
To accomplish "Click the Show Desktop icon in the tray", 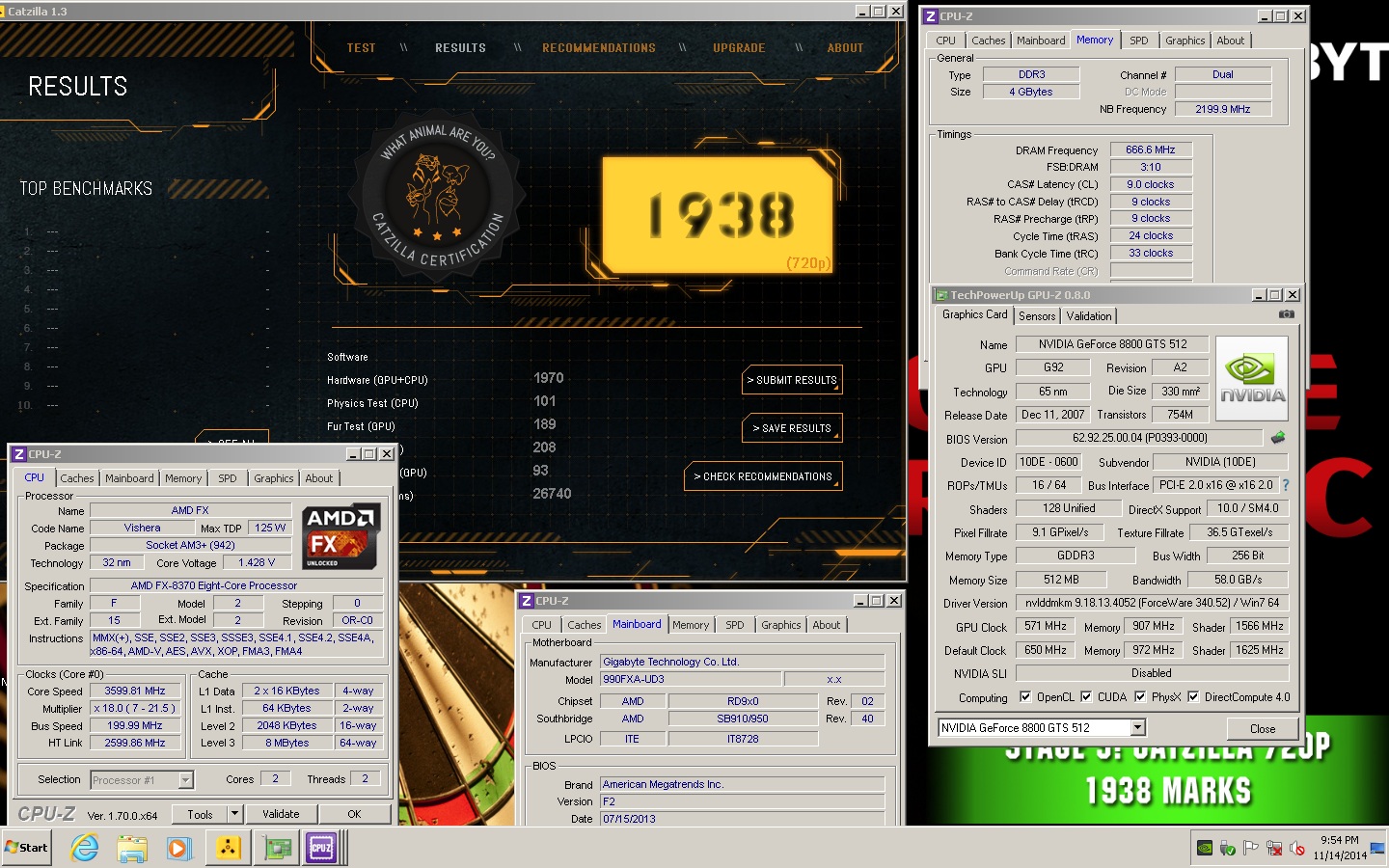I will tap(1376, 849).
